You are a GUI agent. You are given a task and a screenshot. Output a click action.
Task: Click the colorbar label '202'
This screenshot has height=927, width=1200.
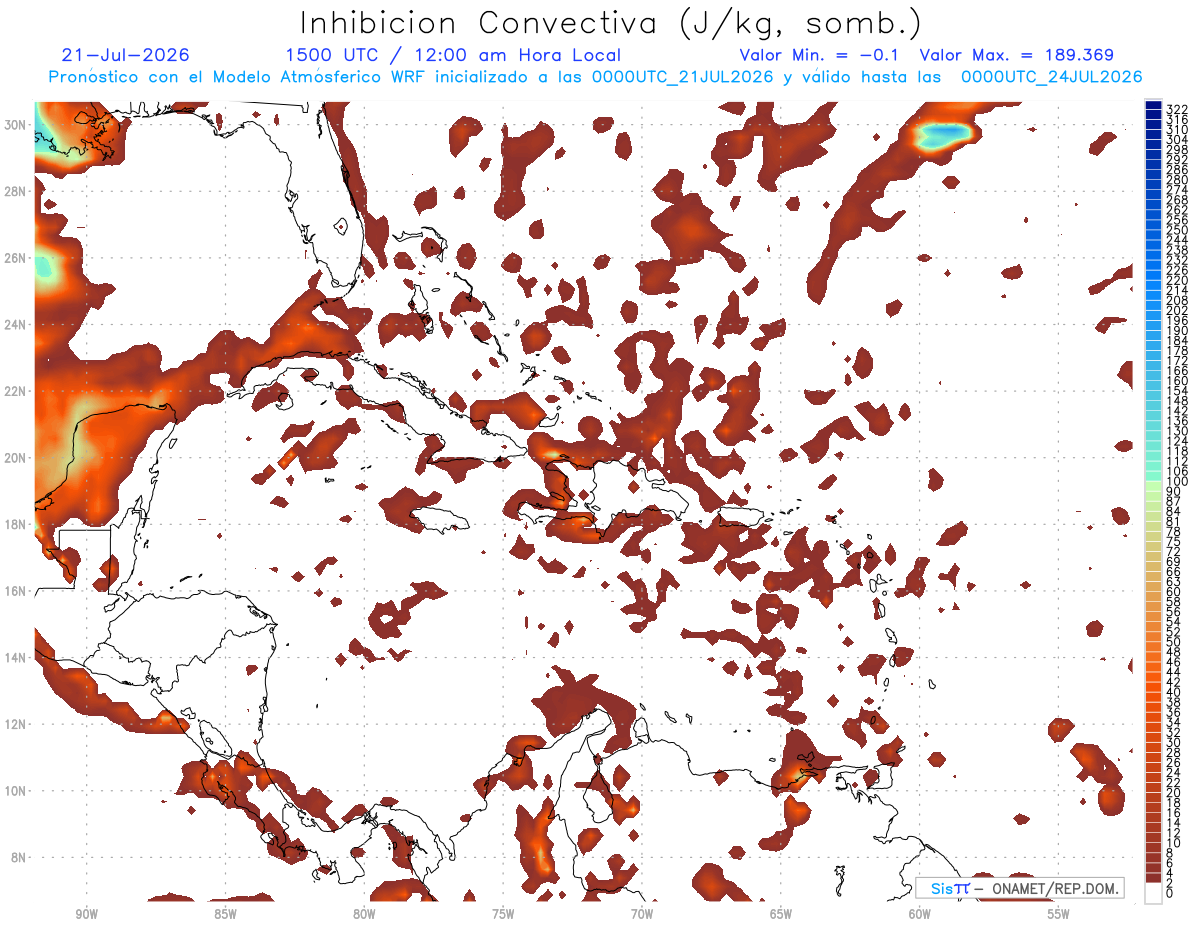pyautogui.click(x=1177, y=311)
